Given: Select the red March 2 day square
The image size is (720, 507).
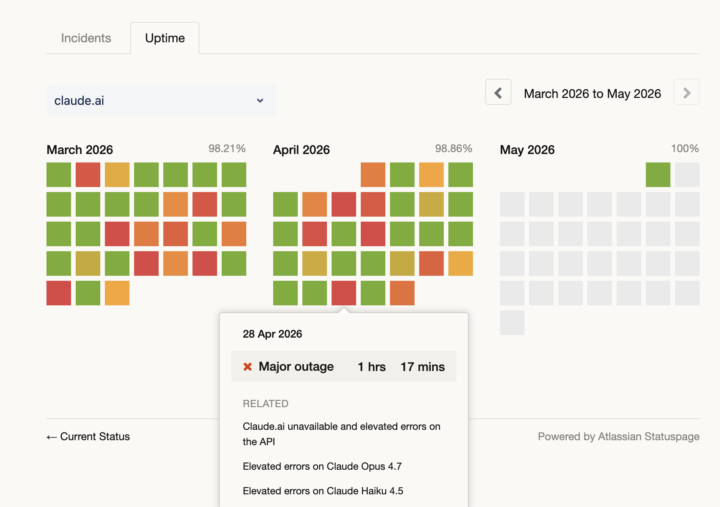Looking at the screenshot, I should (x=88, y=175).
